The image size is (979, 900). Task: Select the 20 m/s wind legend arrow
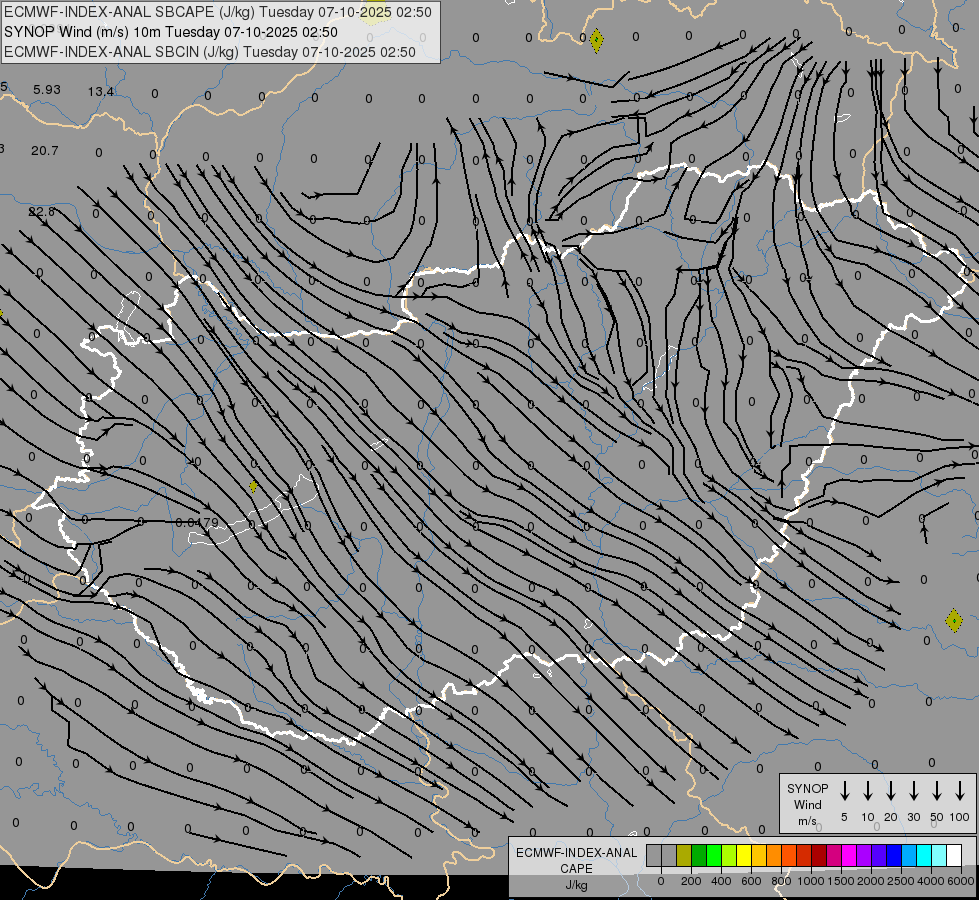[x=890, y=791]
